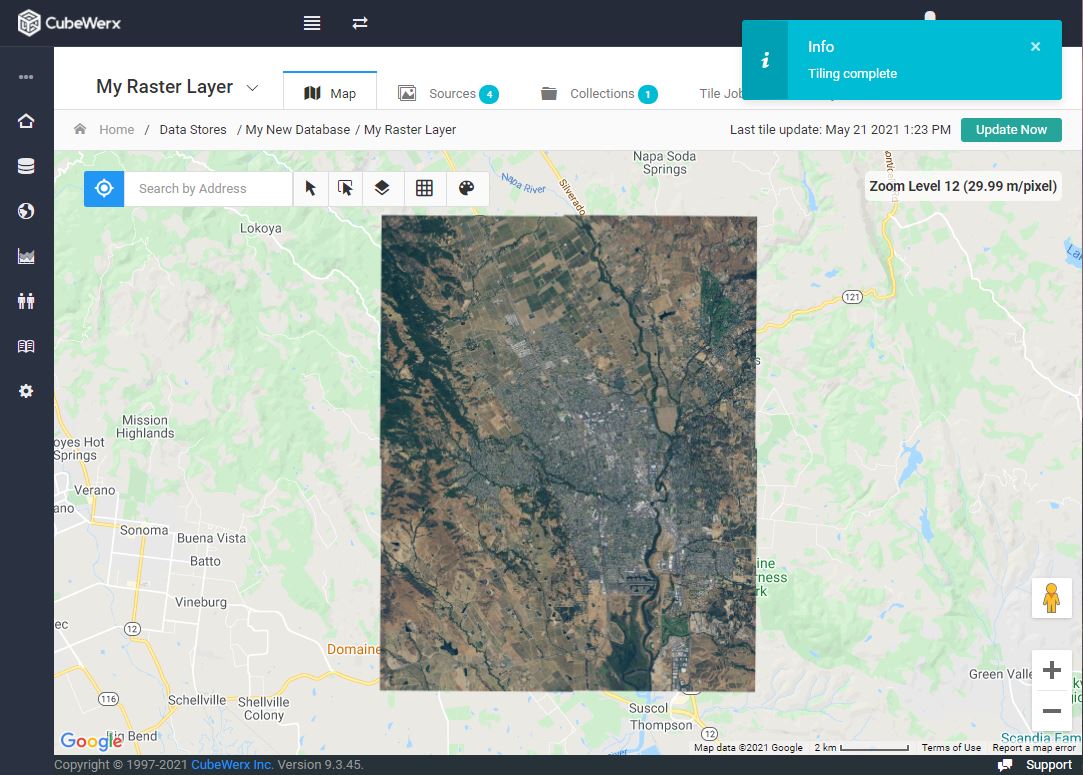The image size is (1083, 775).
Task: Click the Tiling complete message text
Action: pyautogui.click(x=852, y=73)
